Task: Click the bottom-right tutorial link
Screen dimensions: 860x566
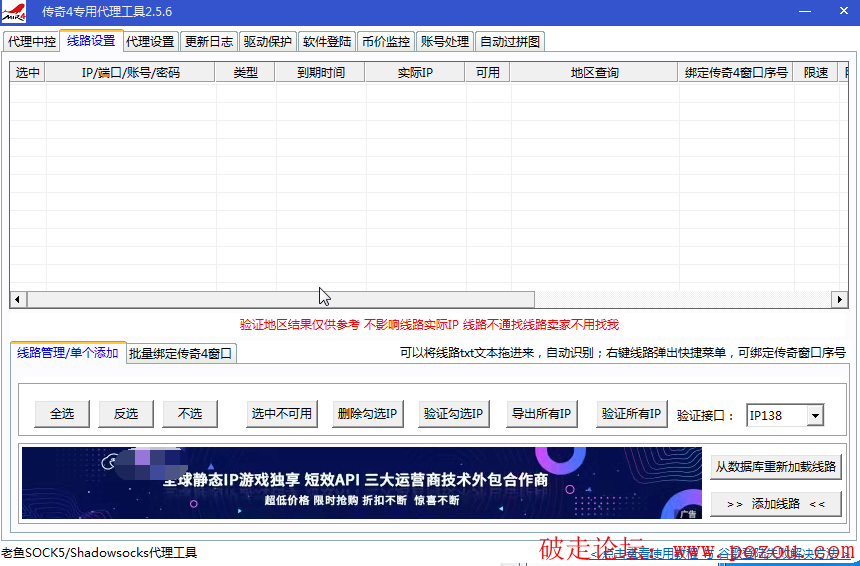Action: click(x=722, y=553)
